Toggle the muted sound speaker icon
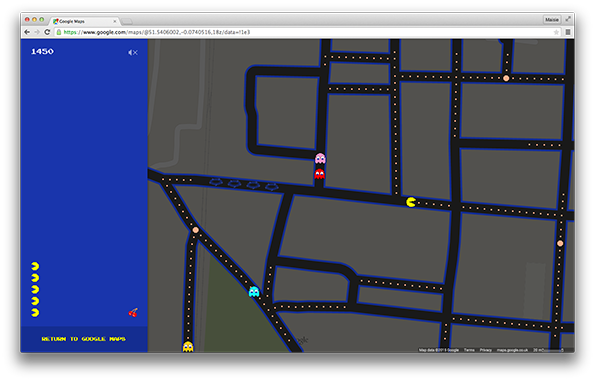Viewport: 595px width, 381px height. pyautogui.click(x=132, y=52)
